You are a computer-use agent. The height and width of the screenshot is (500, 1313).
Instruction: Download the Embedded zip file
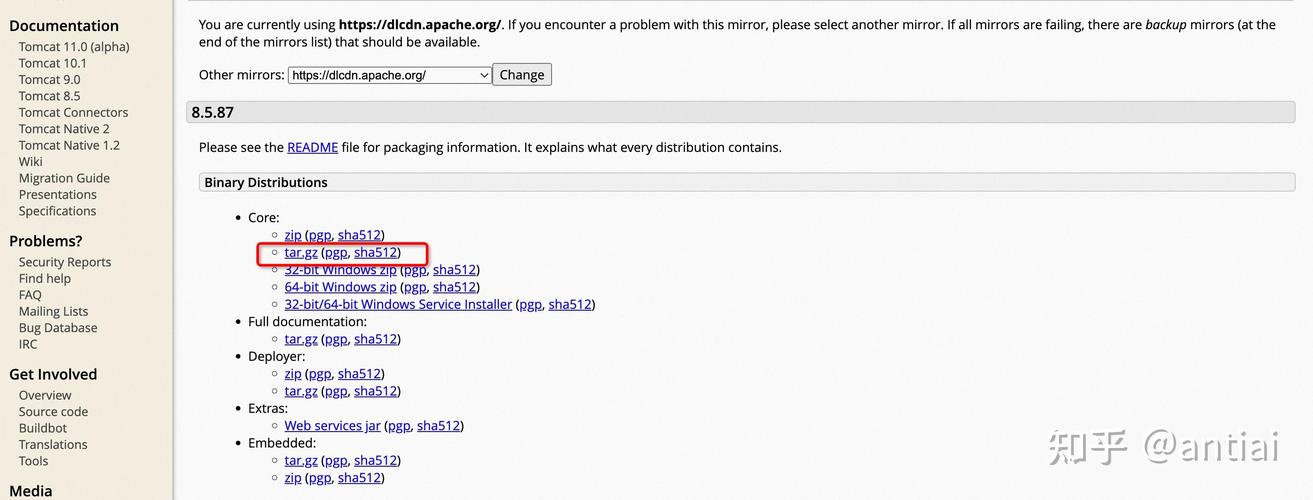pyautogui.click(x=292, y=478)
